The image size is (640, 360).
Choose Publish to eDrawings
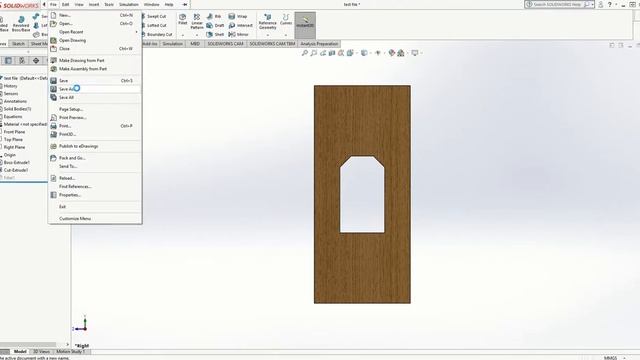[x=95, y=146]
